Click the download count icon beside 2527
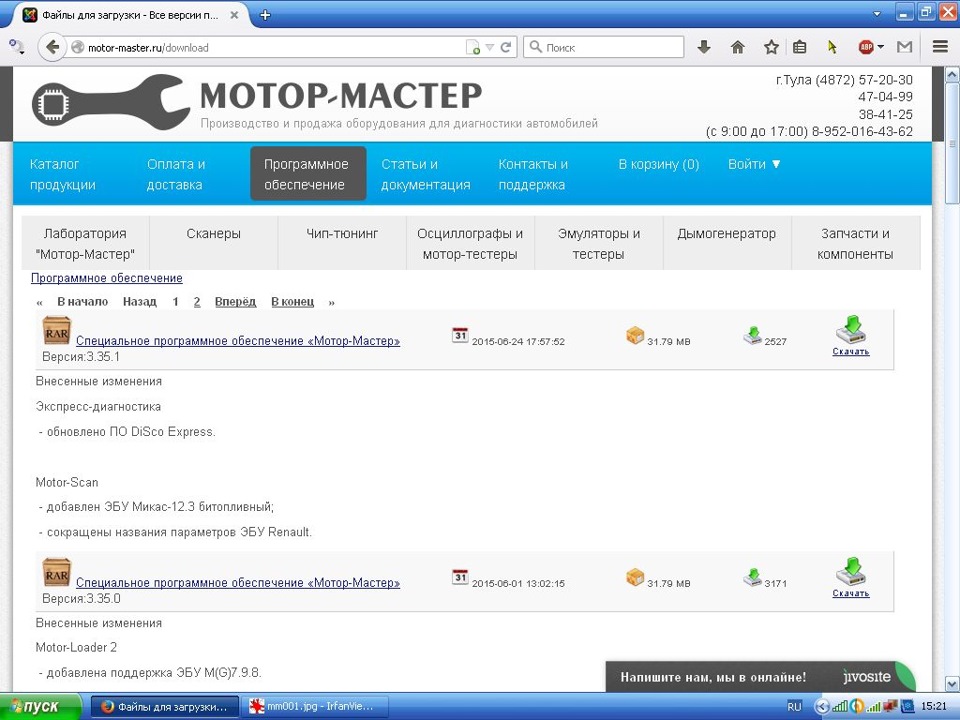The width and height of the screenshot is (960, 720). (x=752, y=335)
